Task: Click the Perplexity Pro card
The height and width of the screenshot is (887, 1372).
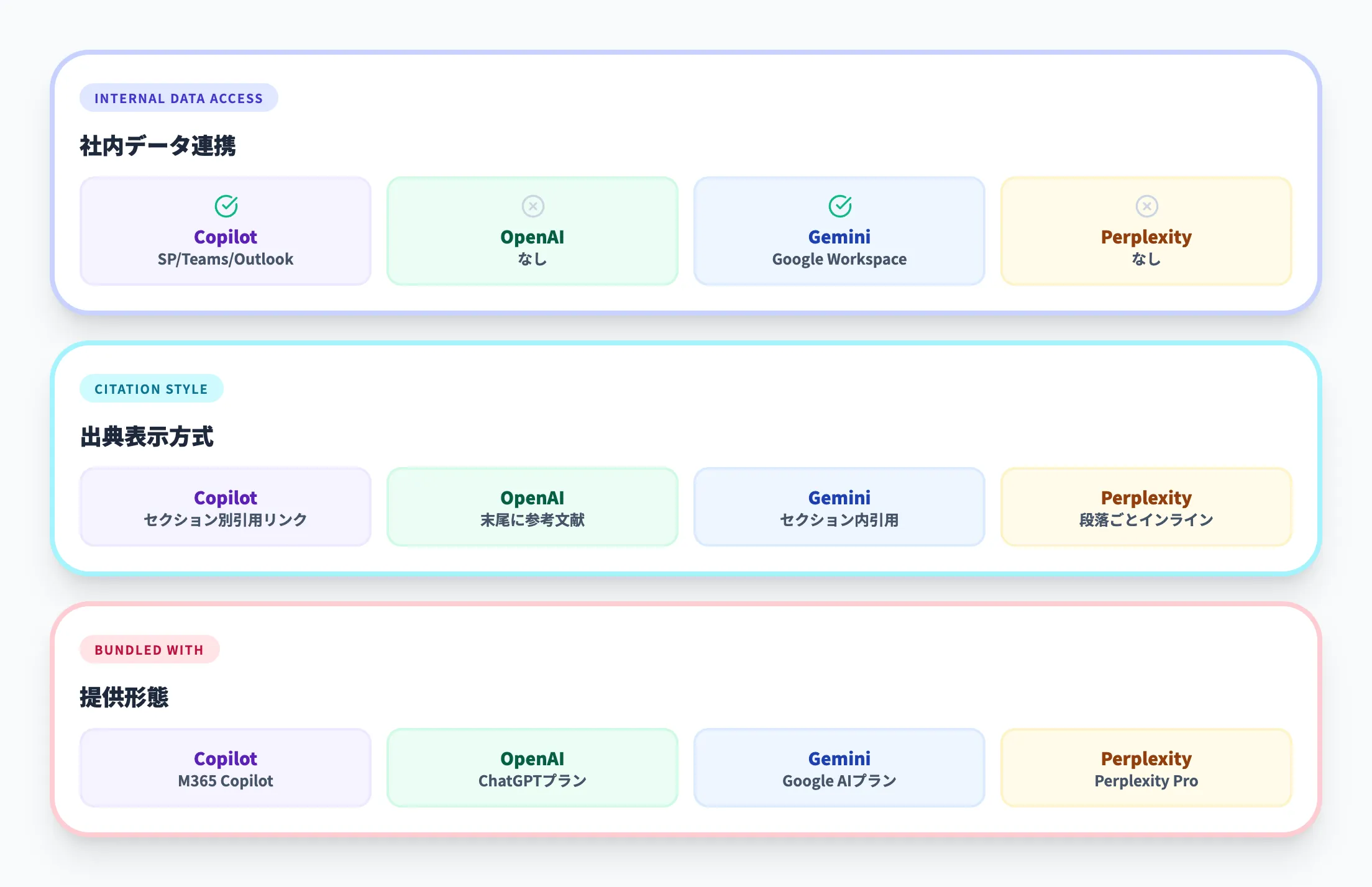Action: [1146, 768]
